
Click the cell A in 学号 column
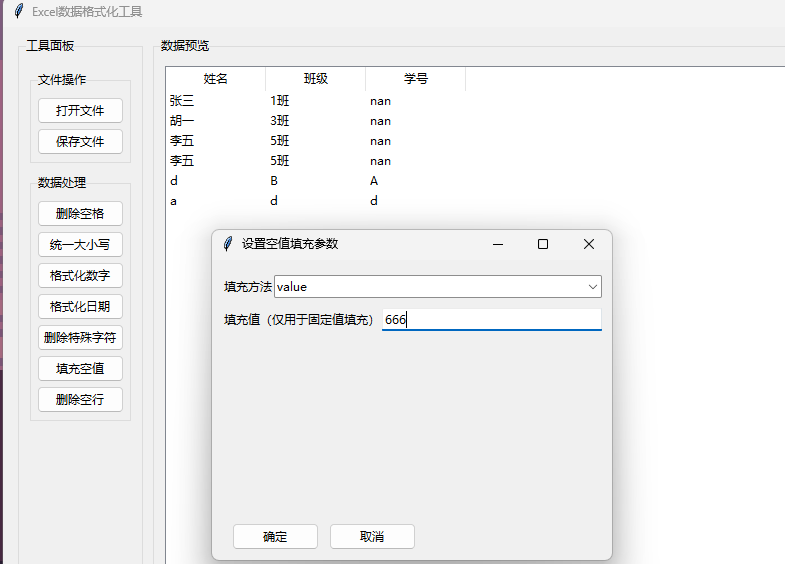tap(374, 181)
